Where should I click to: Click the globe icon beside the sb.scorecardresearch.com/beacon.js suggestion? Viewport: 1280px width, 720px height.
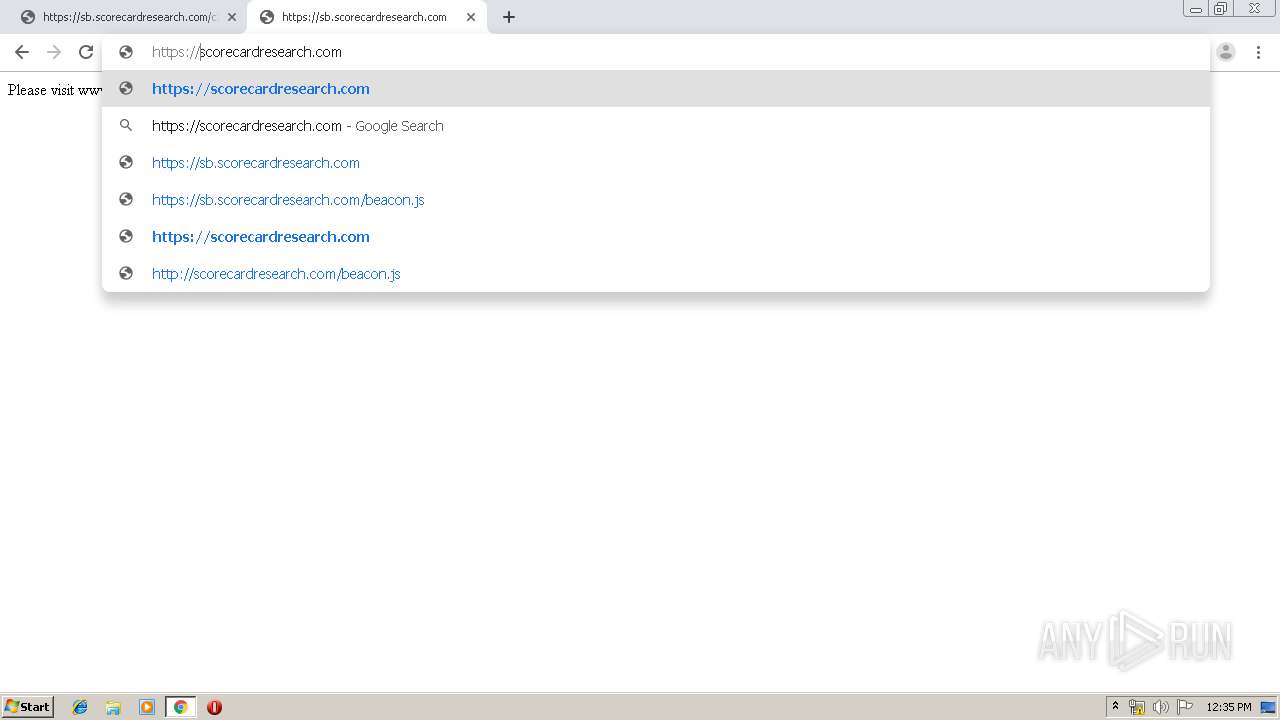126,200
